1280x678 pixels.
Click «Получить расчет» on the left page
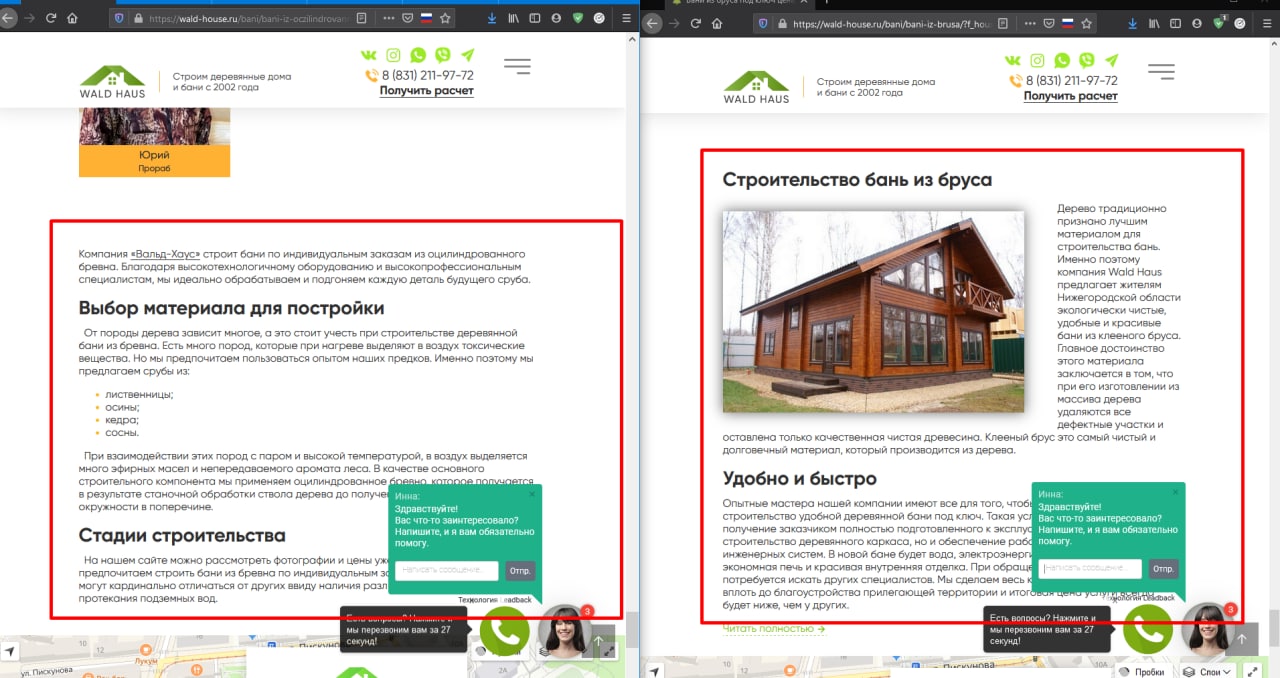tap(427, 91)
